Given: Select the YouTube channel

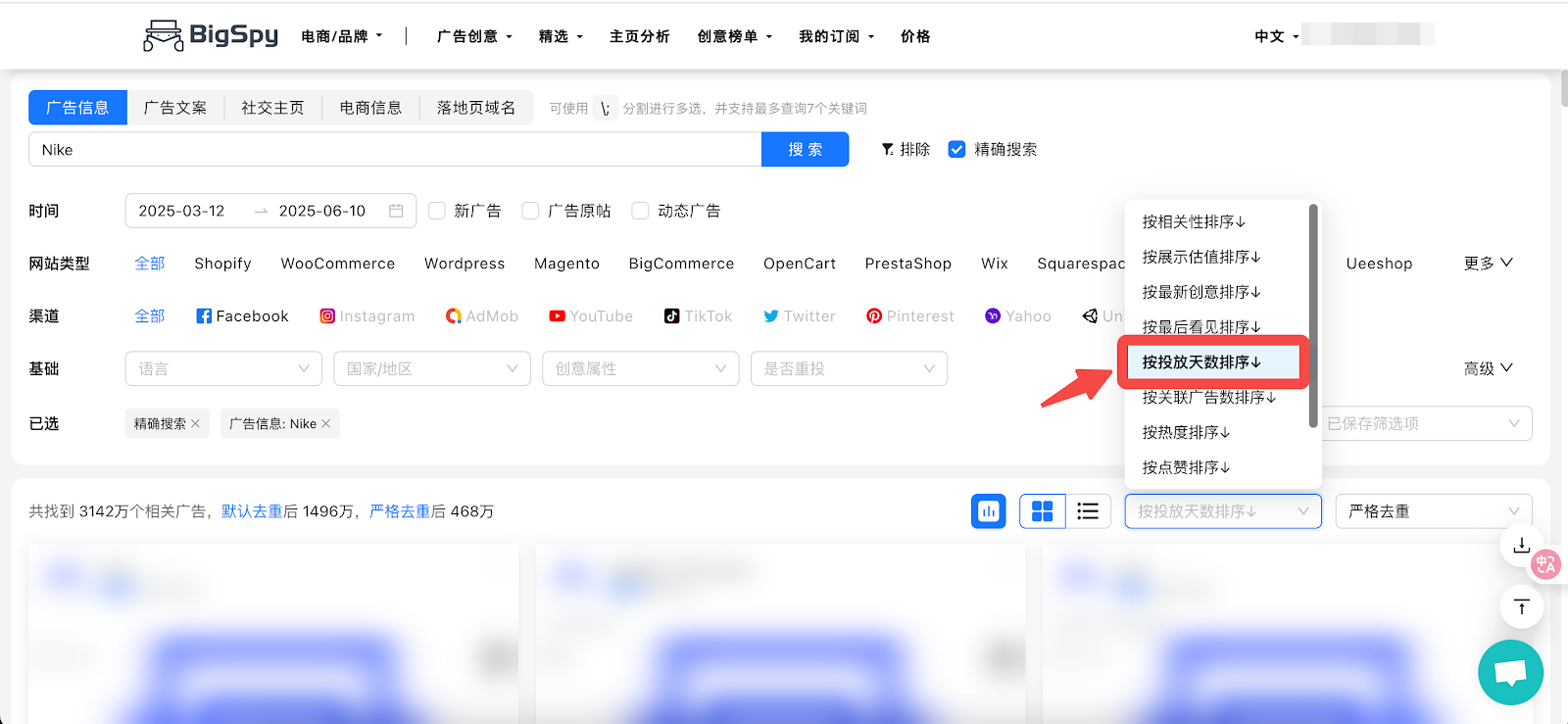Looking at the screenshot, I should pos(590,315).
